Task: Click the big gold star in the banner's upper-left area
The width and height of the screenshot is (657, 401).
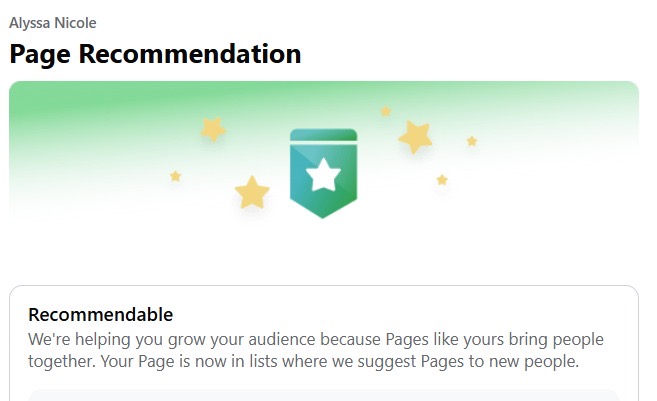Action: (x=213, y=129)
